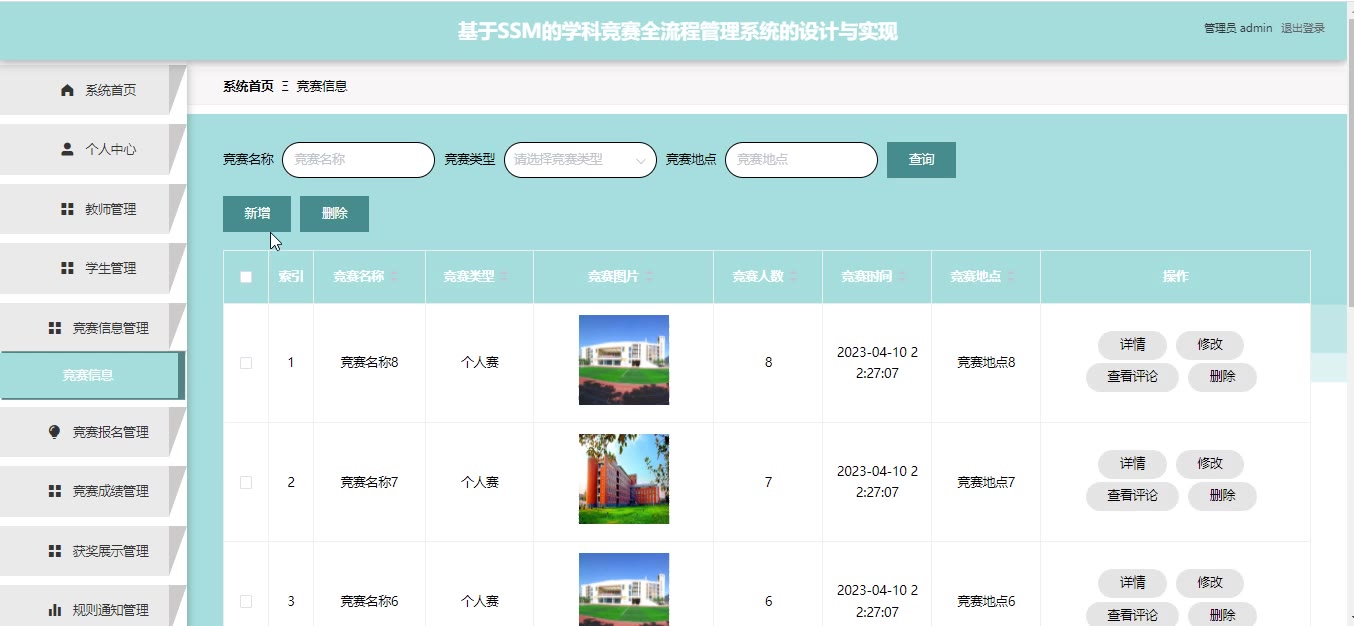Click the grid icon beside 获奖展示管理
1354x626 pixels.
(55, 551)
